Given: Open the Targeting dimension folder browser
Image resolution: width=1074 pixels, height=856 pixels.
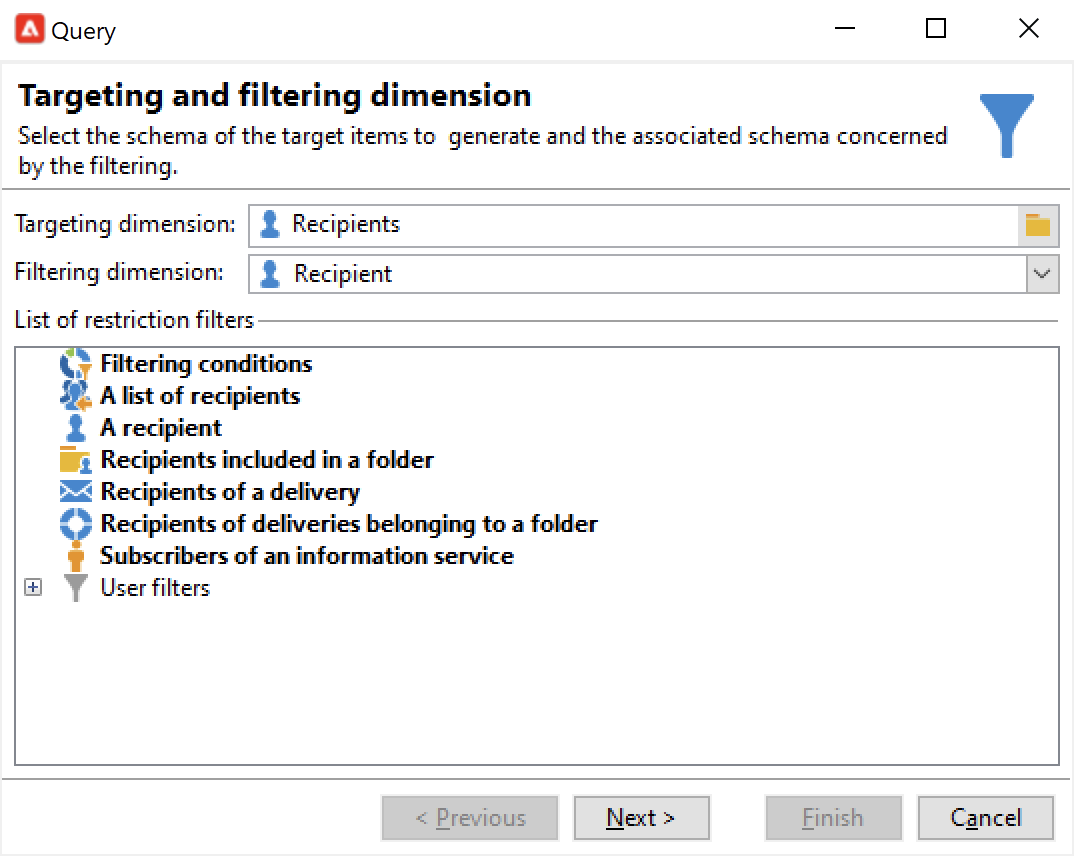Looking at the screenshot, I should tap(1038, 225).
